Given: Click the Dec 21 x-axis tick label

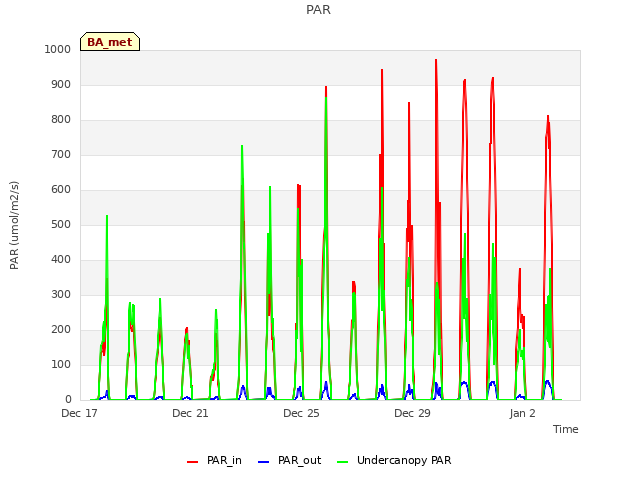Looking at the screenshot, I should point(190,413).
